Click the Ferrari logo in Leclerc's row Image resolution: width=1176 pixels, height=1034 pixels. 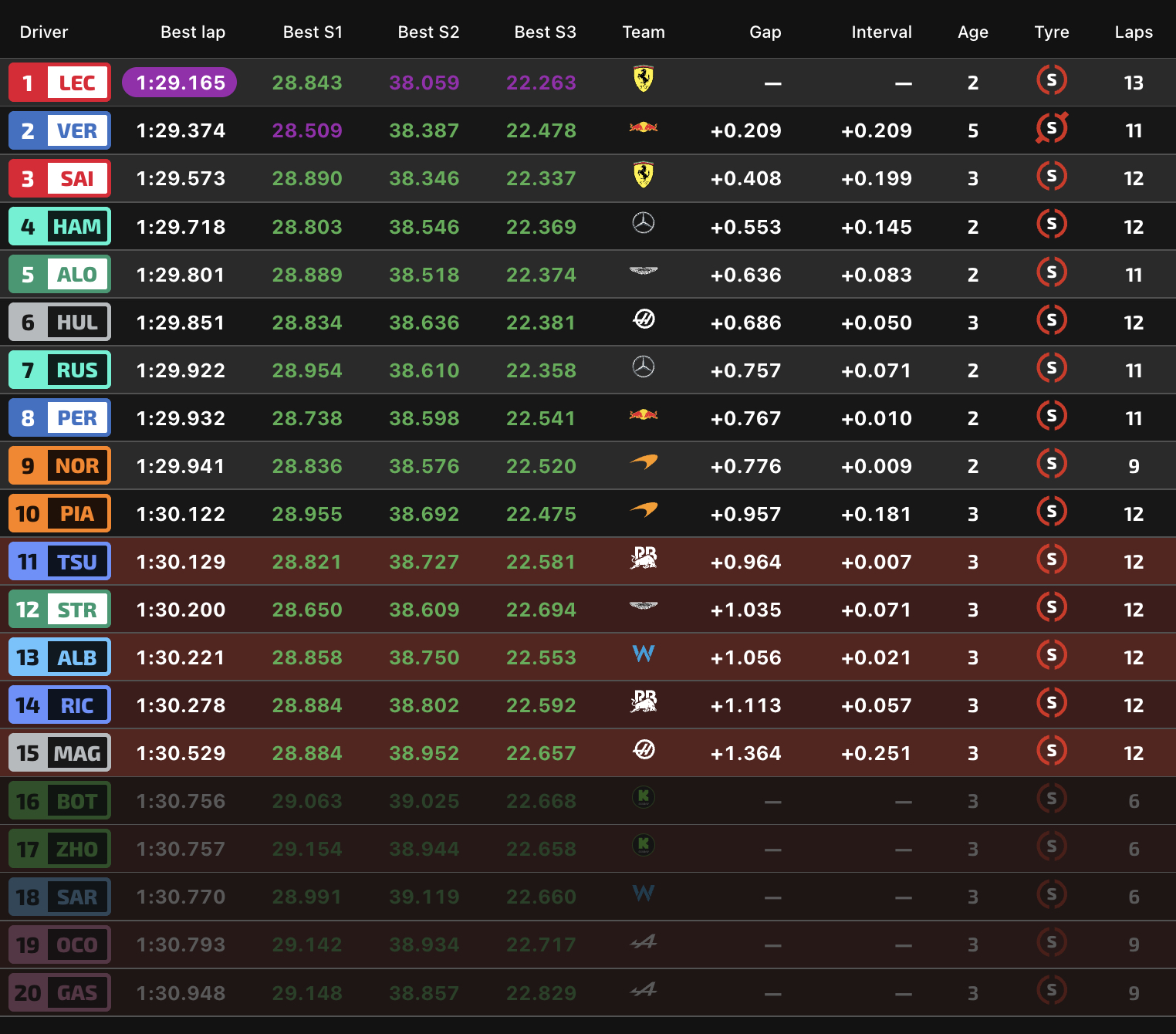tap(643, 79)
